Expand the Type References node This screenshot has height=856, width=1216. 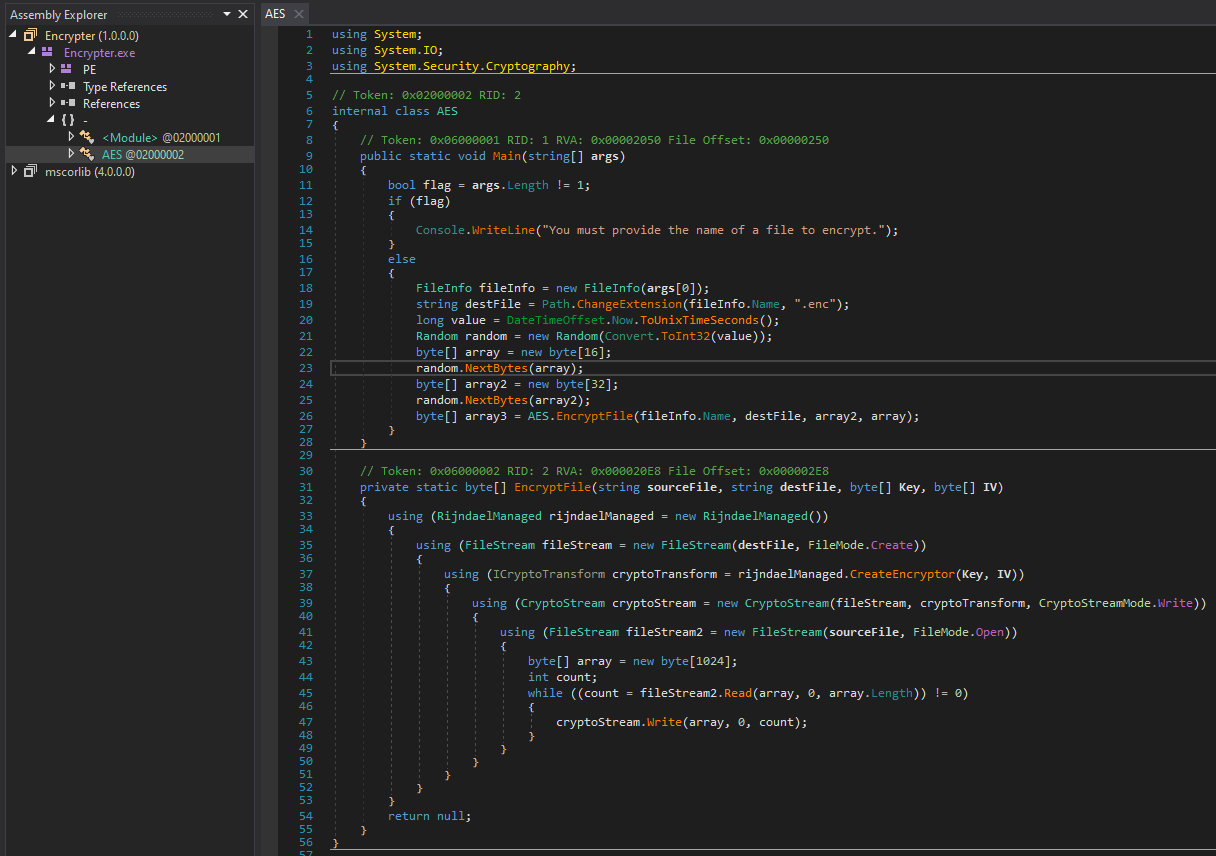tap(52, 87)
